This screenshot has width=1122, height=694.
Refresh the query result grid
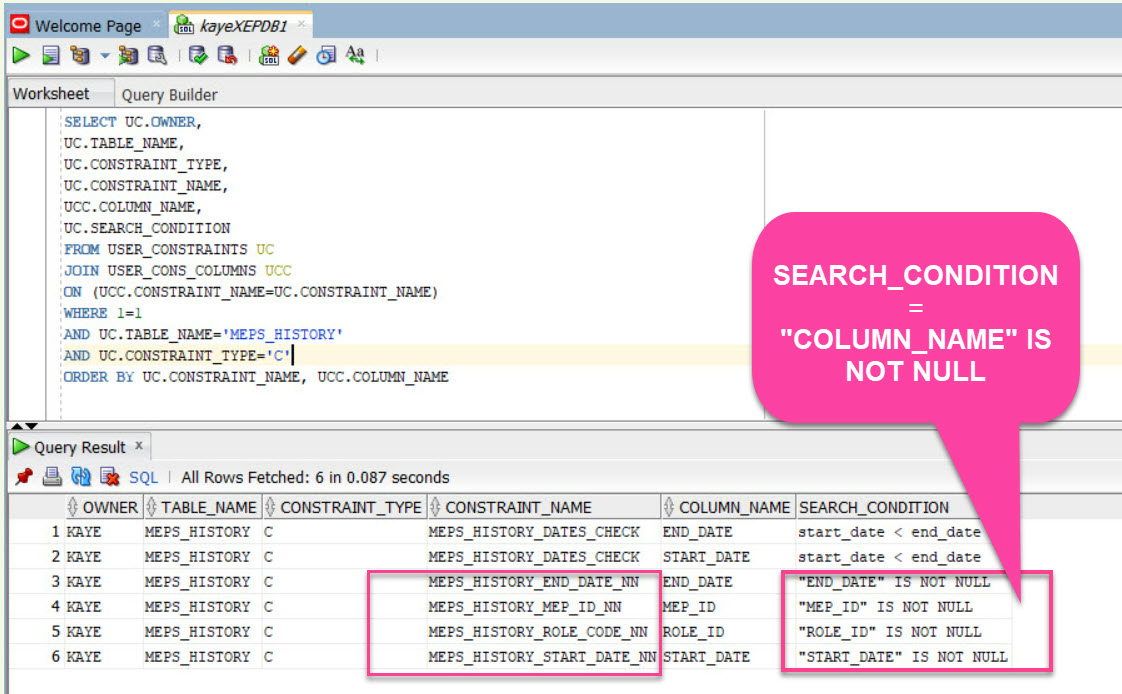coord(81,476)
